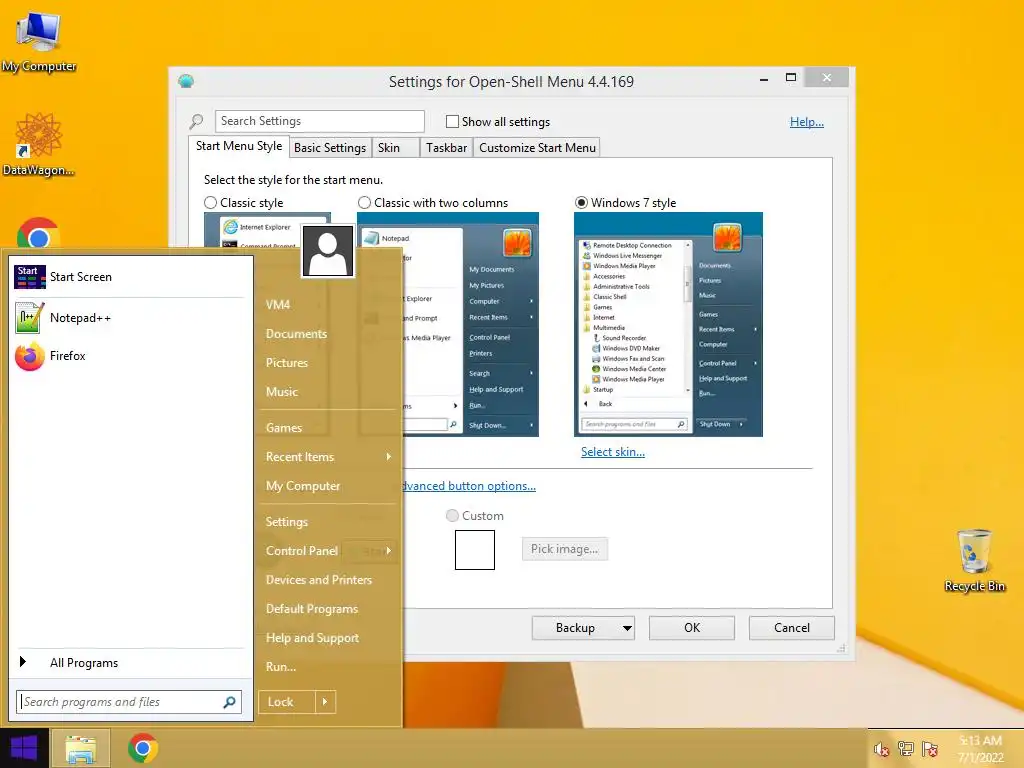This screenshot has height=768, width=1024.
Task: Expand the Recent Items submenu arrow
Action: pyautogui.click(x=389, y=457)
